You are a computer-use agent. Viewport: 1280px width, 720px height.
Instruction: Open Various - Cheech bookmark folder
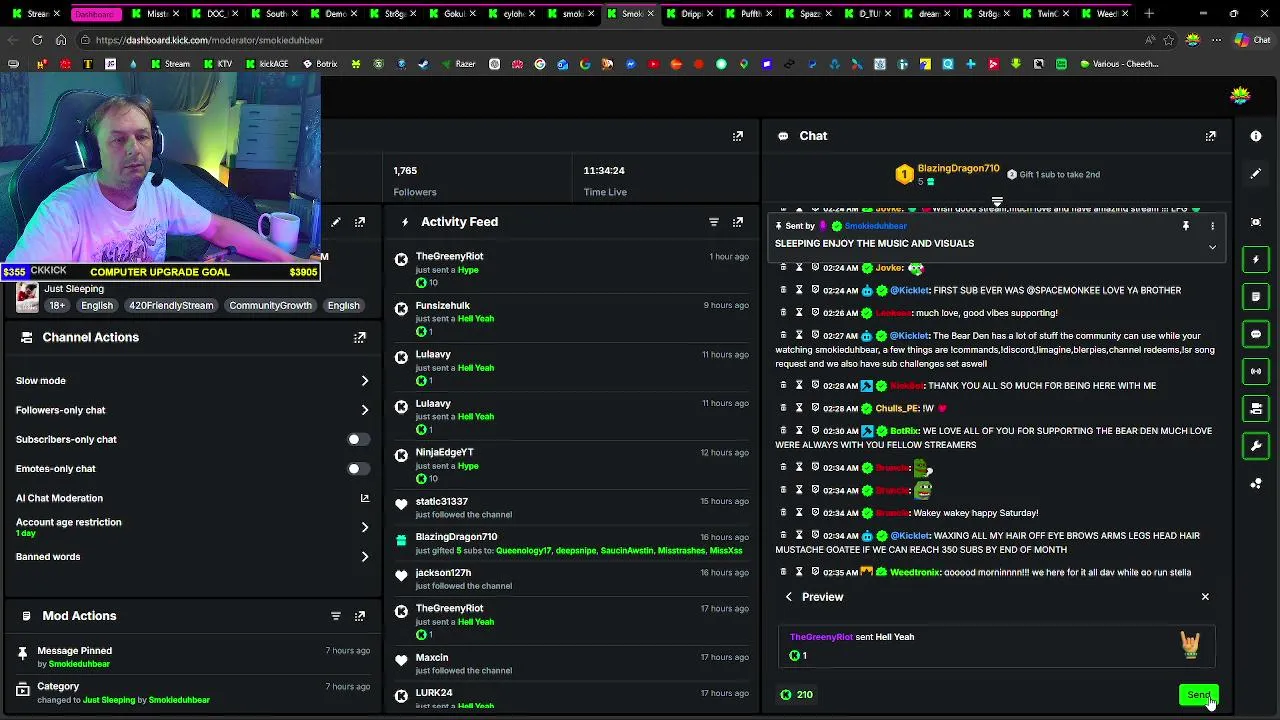tap(1118, 64)
